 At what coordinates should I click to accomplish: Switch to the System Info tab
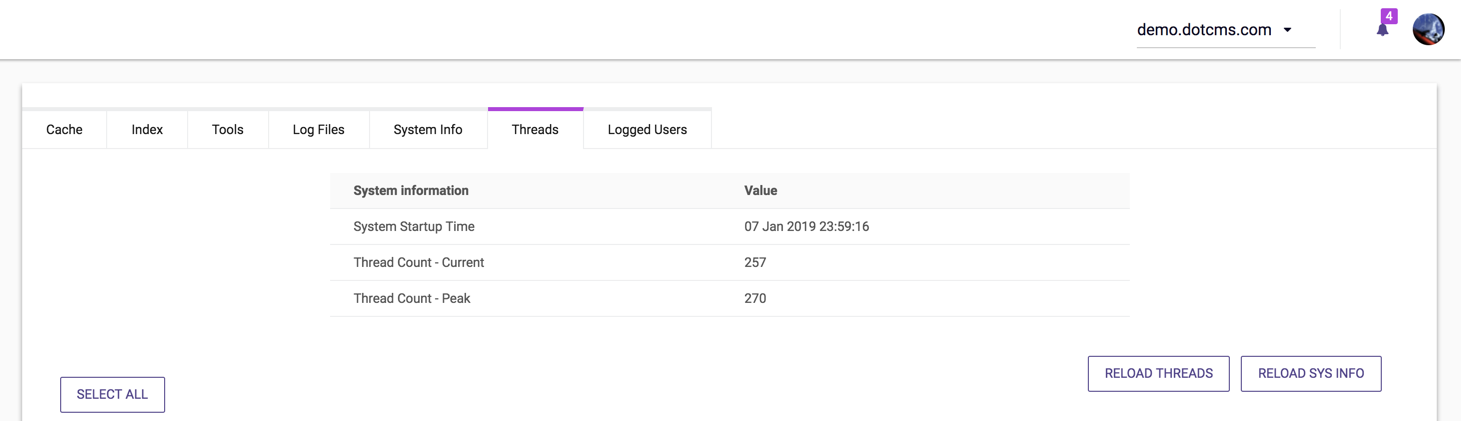(x=428, y=129)
